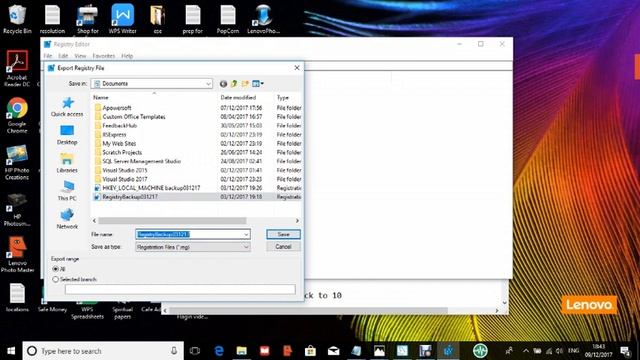Screen dimensions: 640x360
Task: Click the Cancel button
Action: point(283,247)
